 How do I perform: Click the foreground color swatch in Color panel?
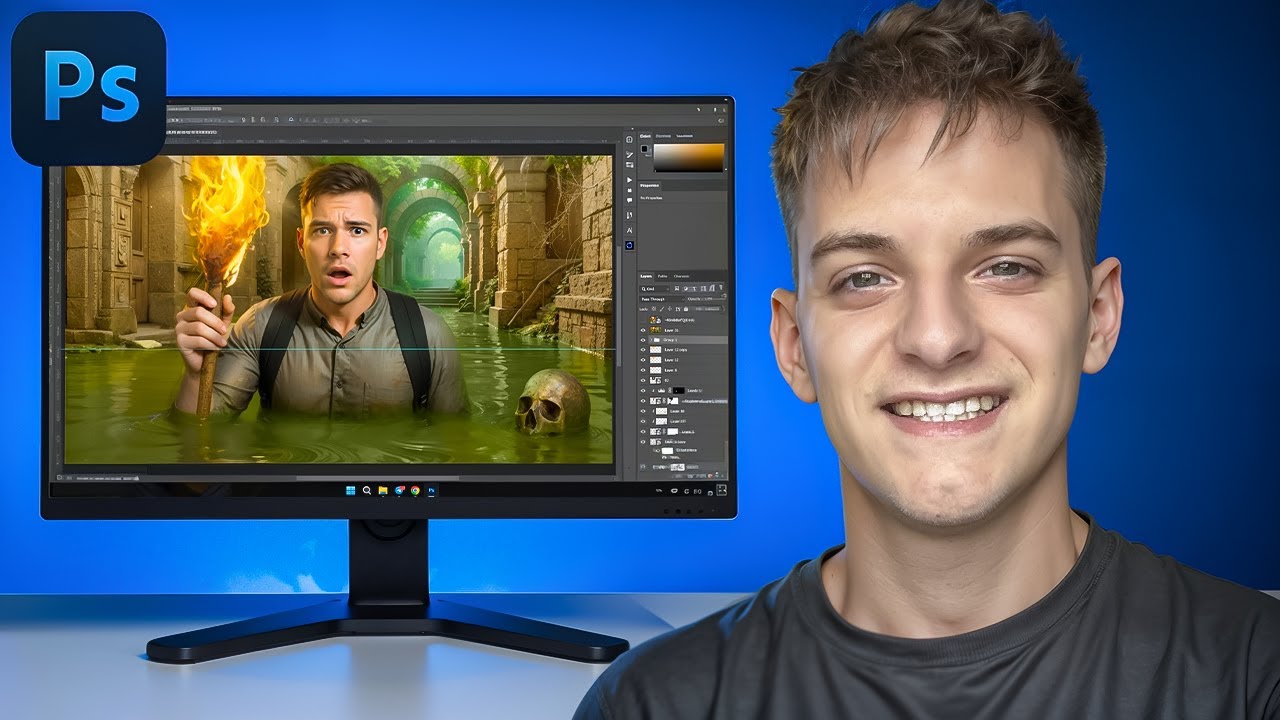(644, 149)
